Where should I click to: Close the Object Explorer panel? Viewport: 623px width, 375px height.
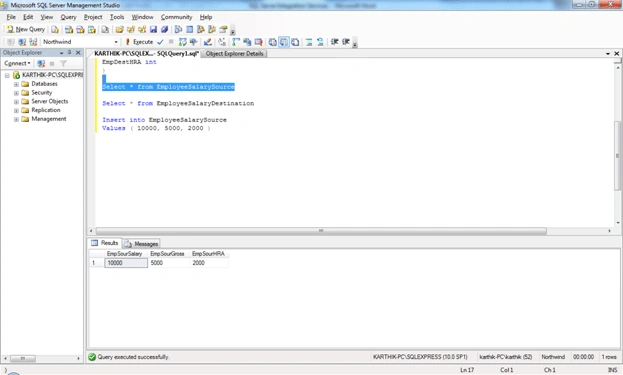[78, 52]
